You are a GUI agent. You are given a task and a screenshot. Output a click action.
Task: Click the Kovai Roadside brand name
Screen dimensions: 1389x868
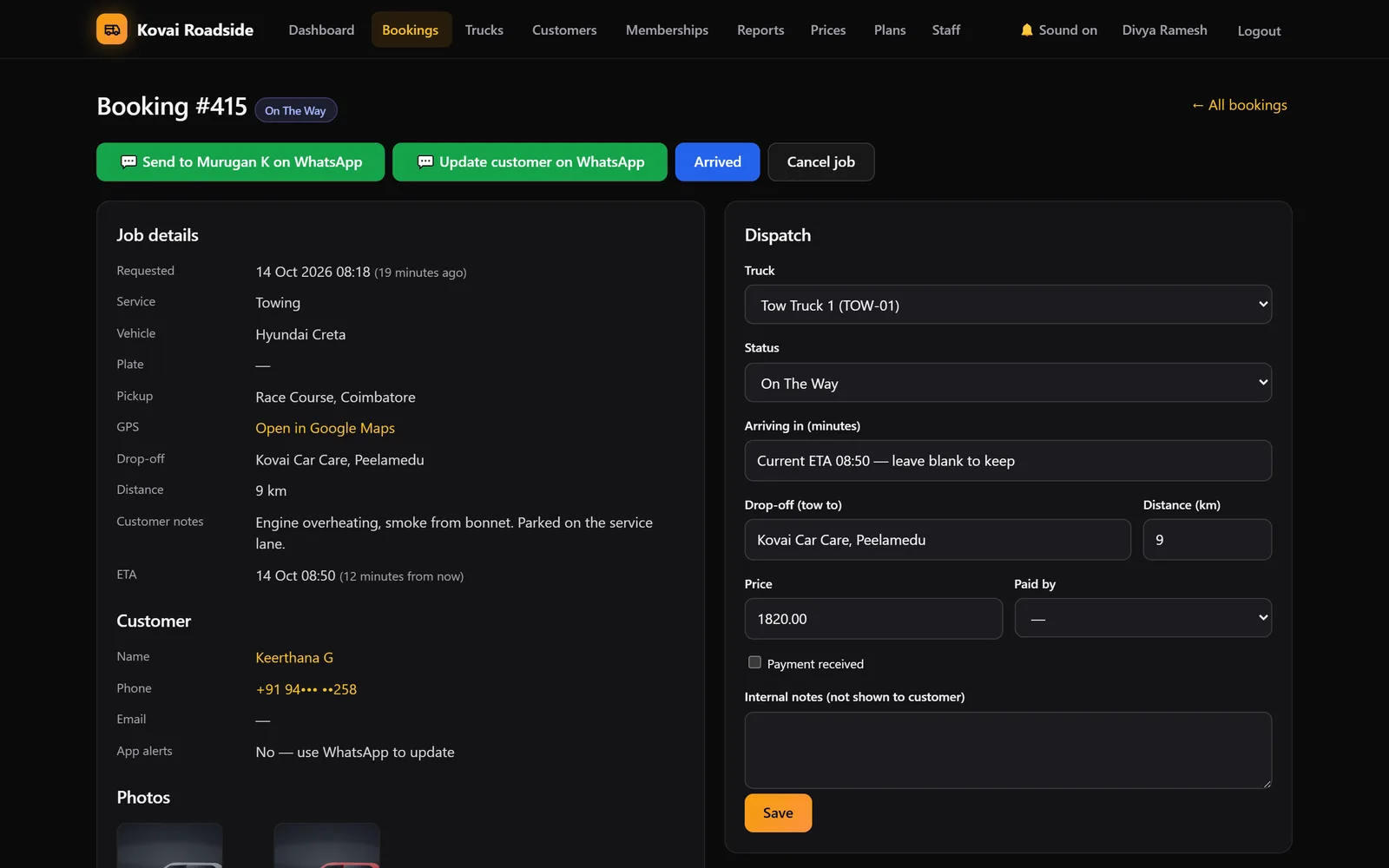pyautogui.click(x=195, y=30)
